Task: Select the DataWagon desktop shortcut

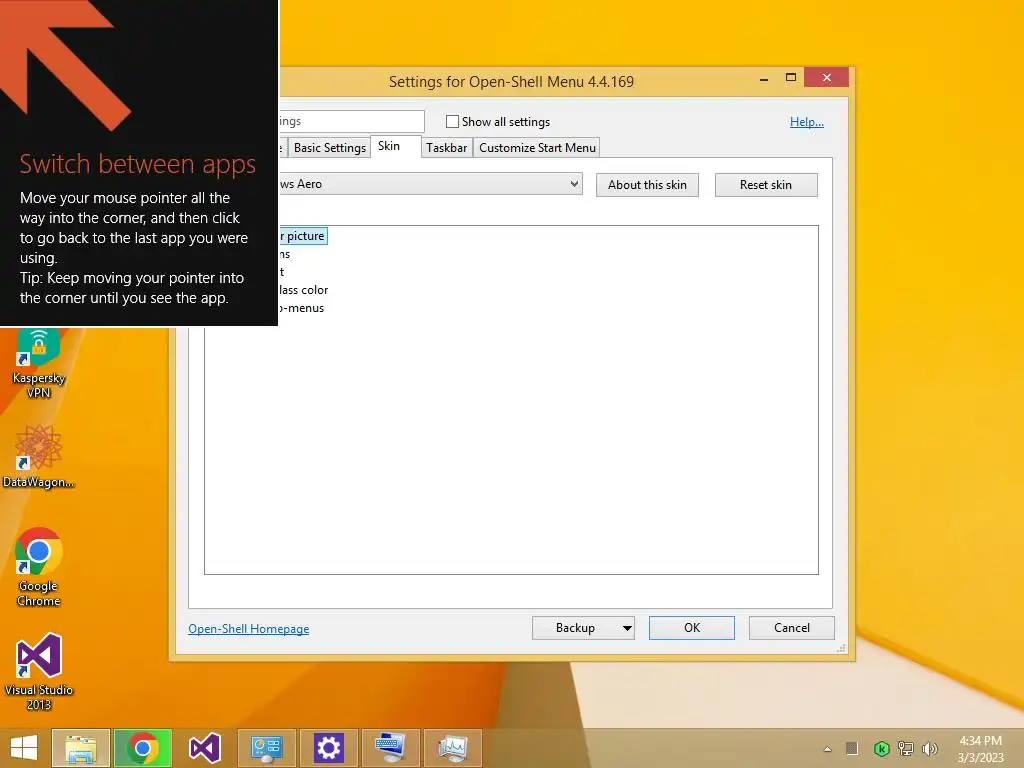Action: click(x=39, y=456)
